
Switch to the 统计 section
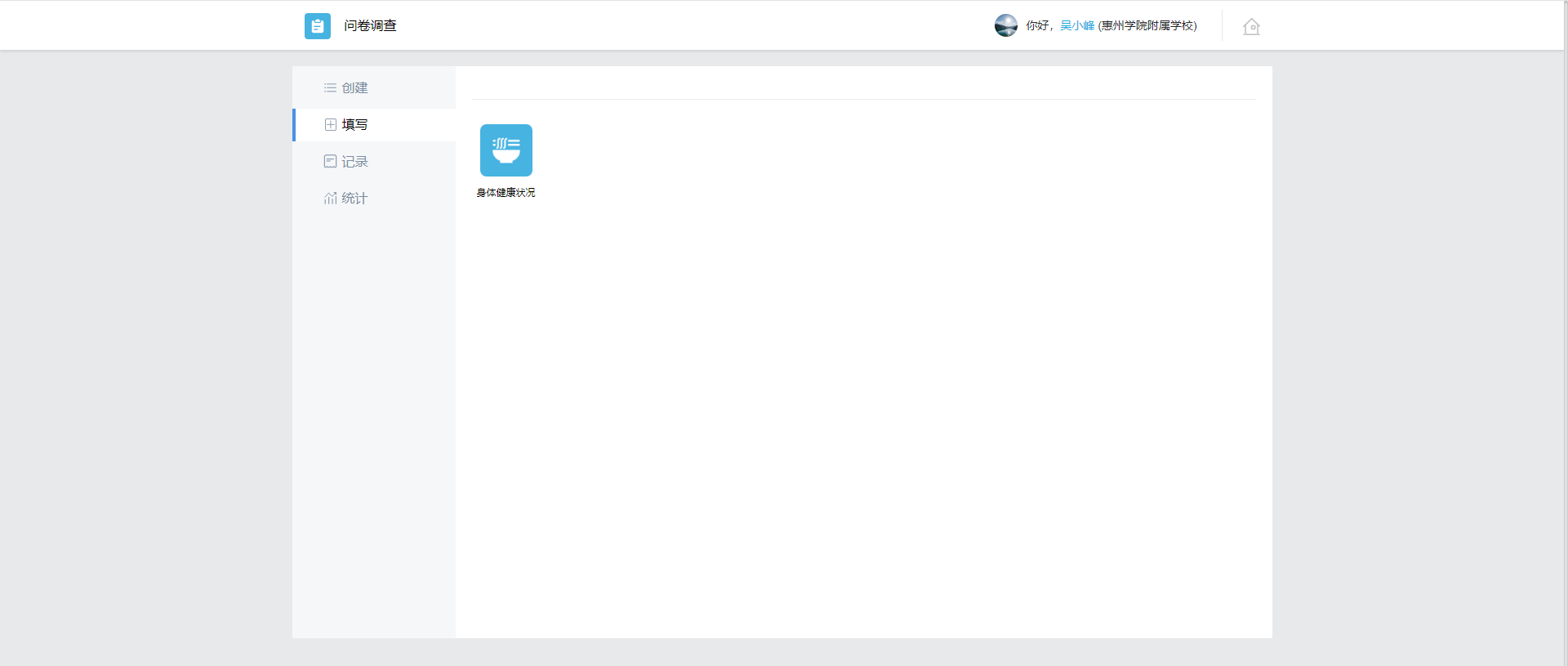[x=354, y=199]
